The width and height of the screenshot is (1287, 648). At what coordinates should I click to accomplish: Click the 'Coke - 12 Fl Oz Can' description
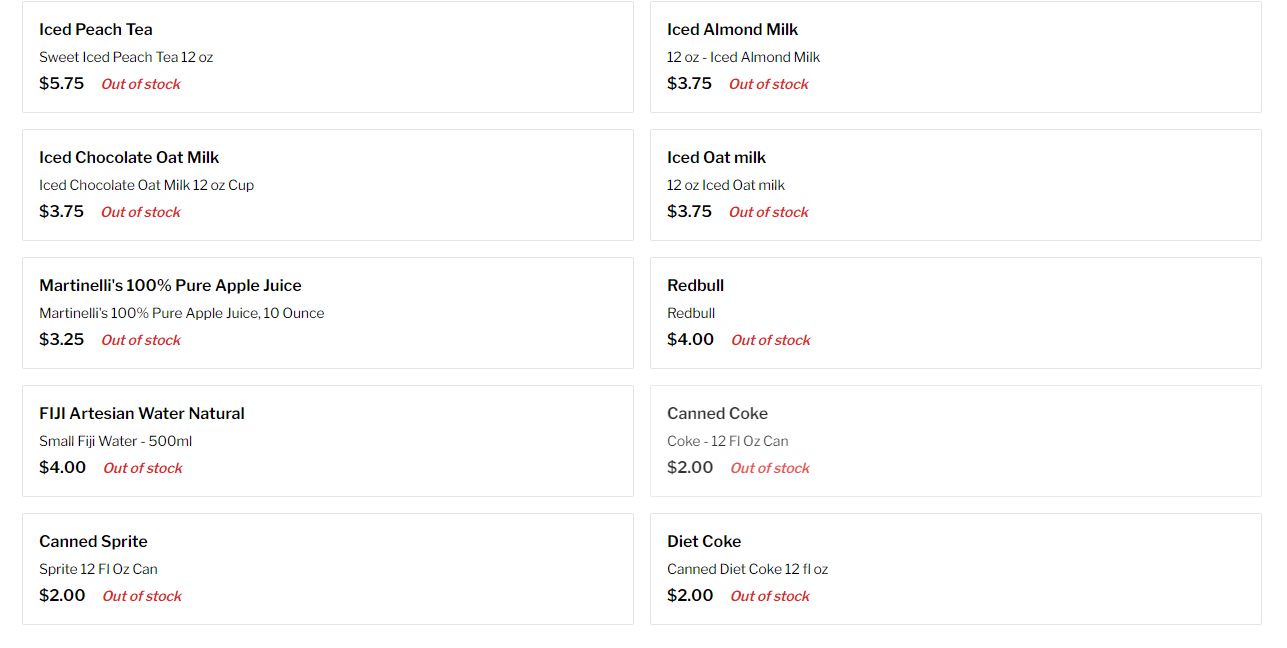[727, 441]
